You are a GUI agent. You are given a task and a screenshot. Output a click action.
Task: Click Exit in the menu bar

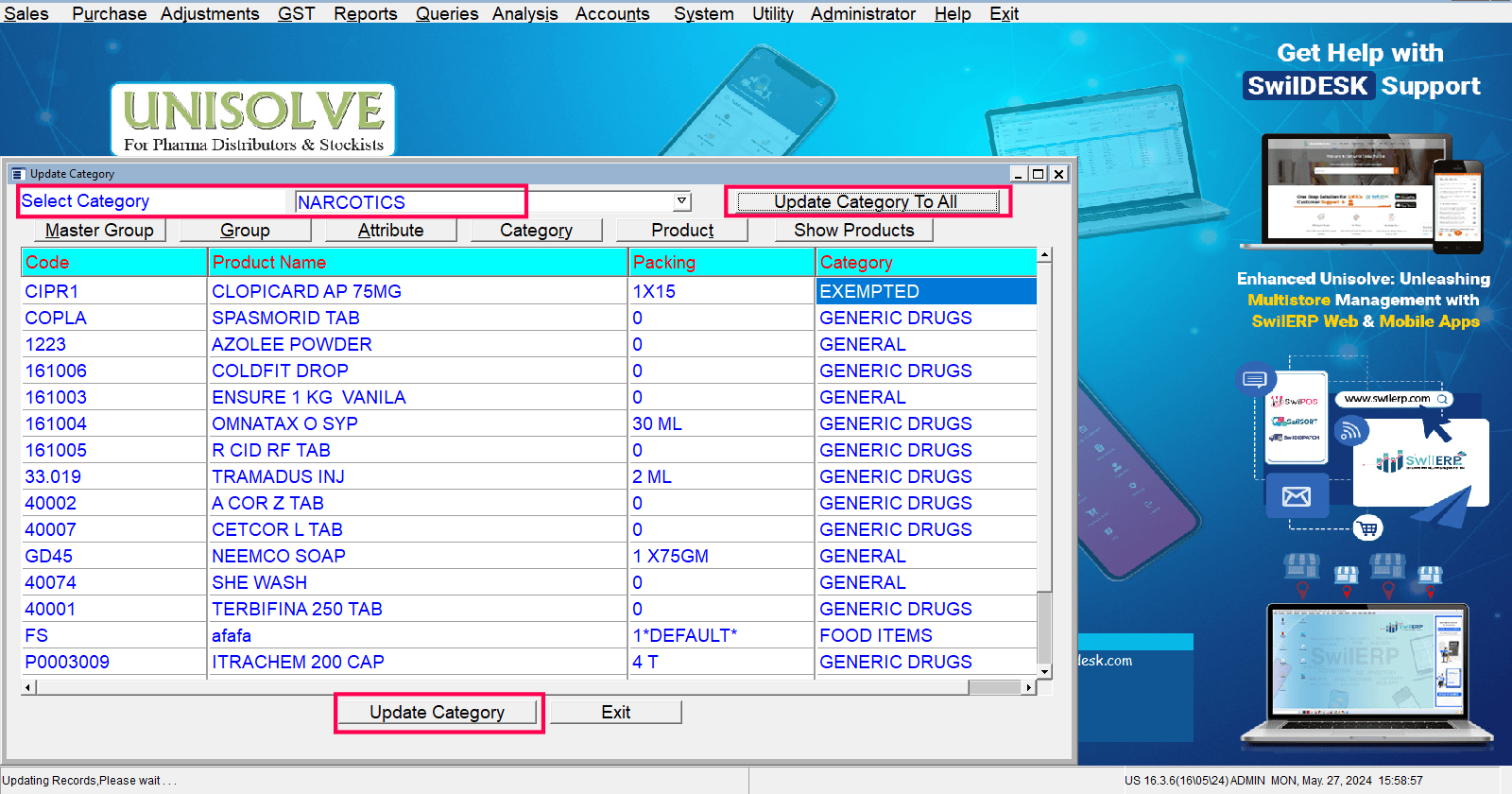[x=1004, y=13]
